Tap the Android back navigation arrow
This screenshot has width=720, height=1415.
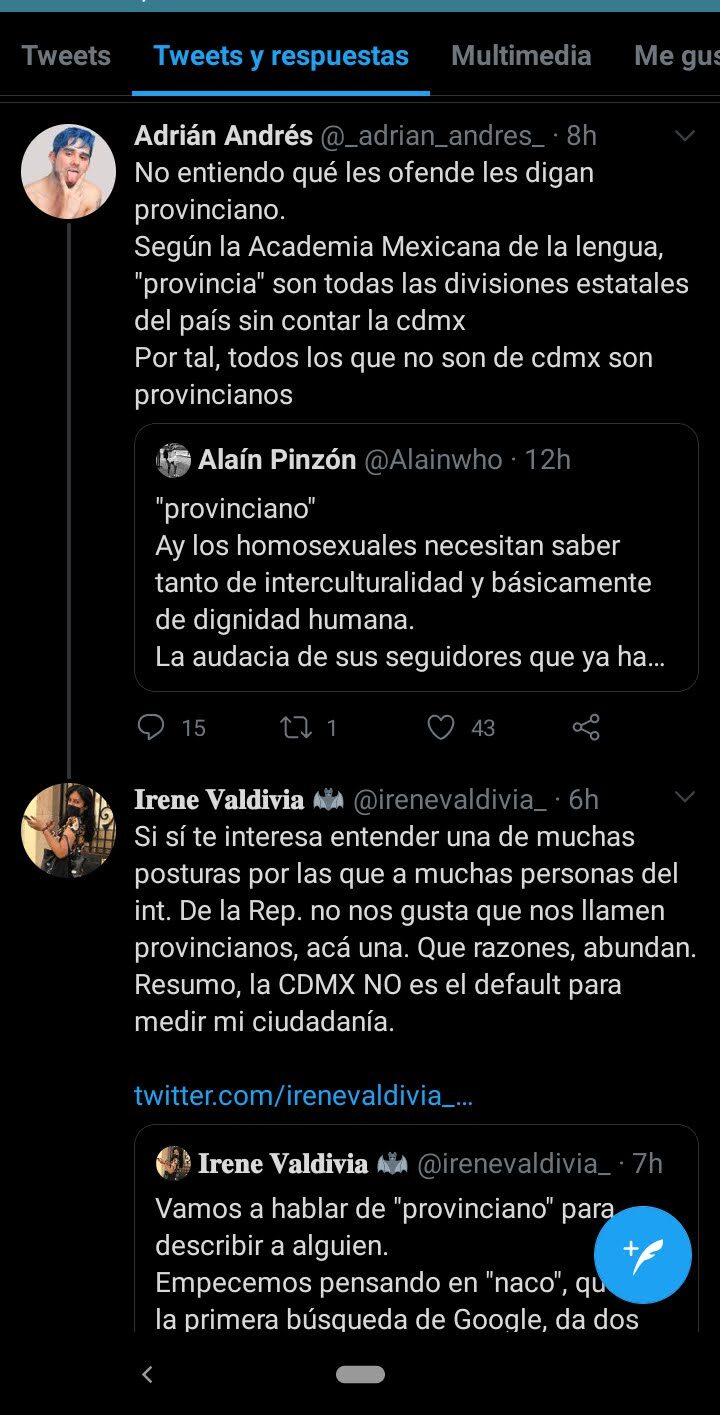147,1374
